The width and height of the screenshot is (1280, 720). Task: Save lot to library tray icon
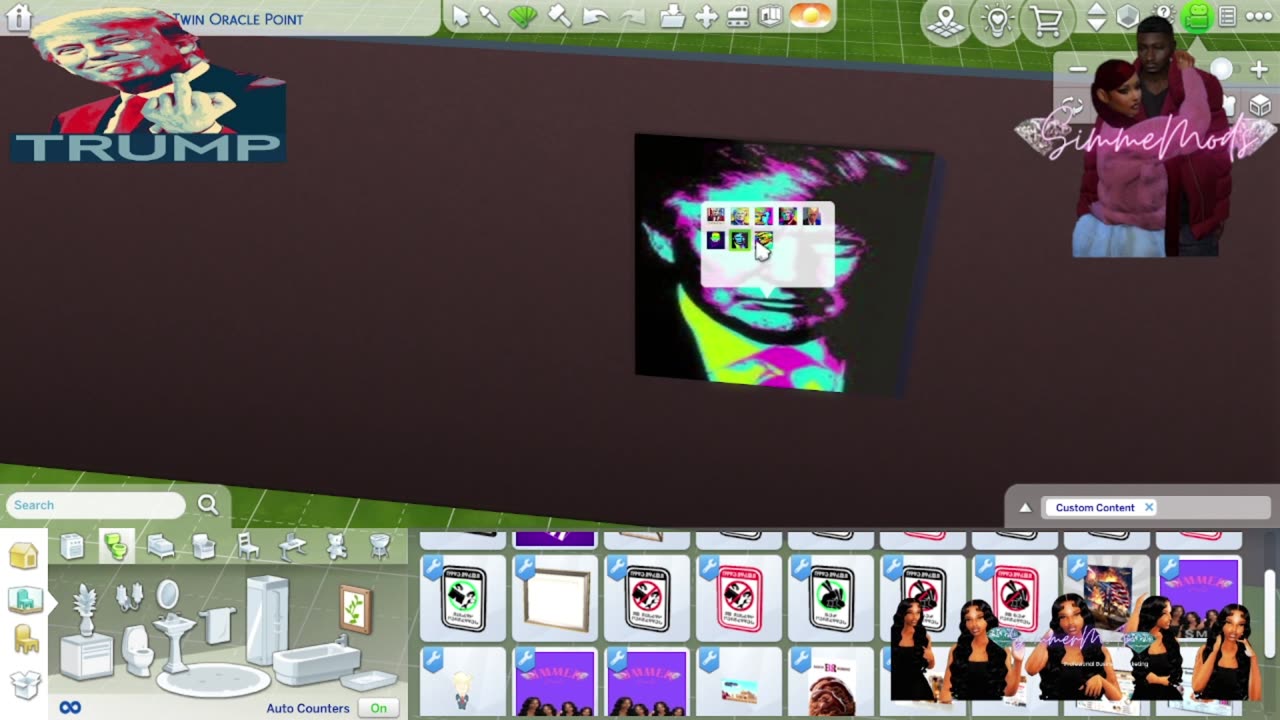pyautogui.click(x=672, y=16)
